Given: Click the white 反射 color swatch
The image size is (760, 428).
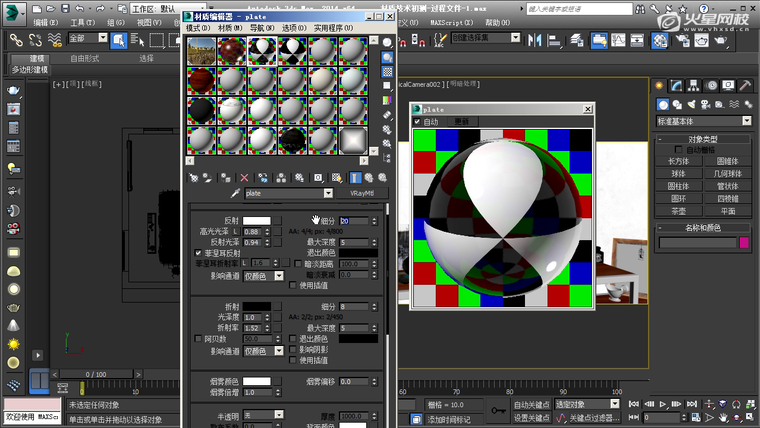Looking at the screenshot, I should click(257, 220).
